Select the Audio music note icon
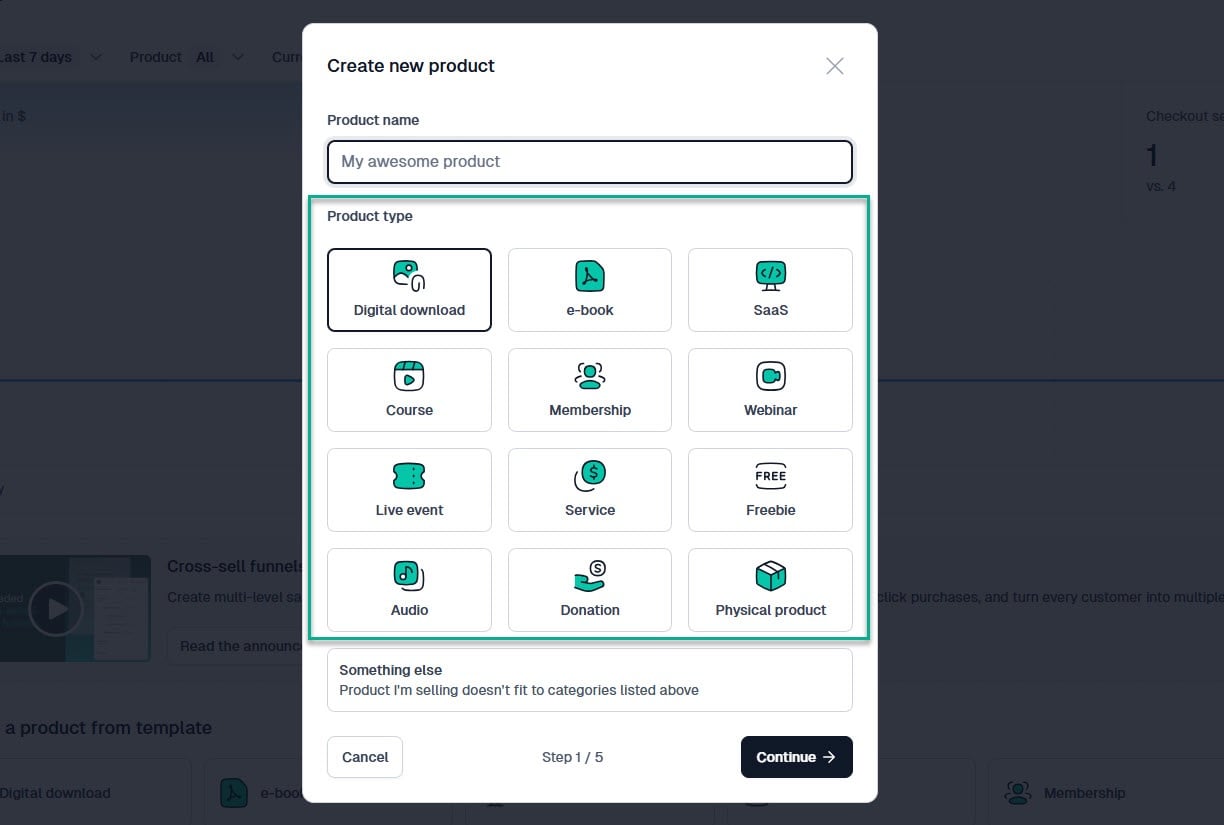1224x825 pixels. (x=409, y=576)
